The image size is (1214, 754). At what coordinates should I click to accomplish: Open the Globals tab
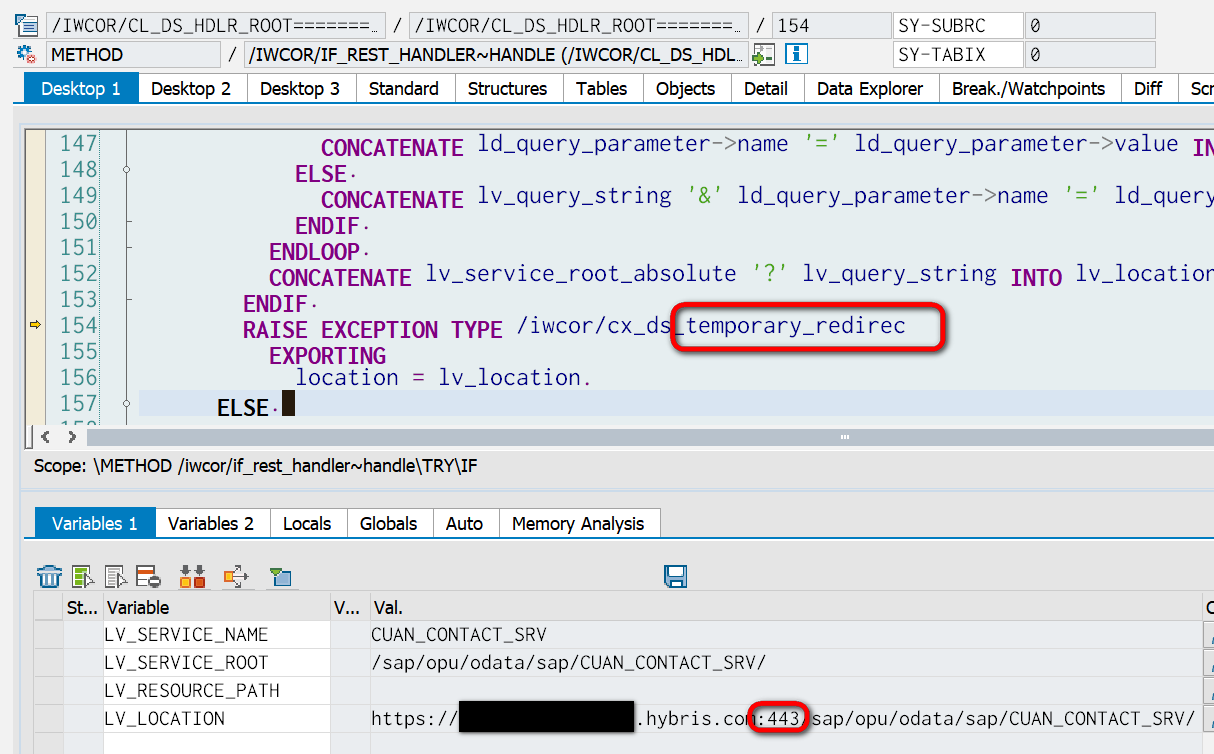click(x=389, y=523)
